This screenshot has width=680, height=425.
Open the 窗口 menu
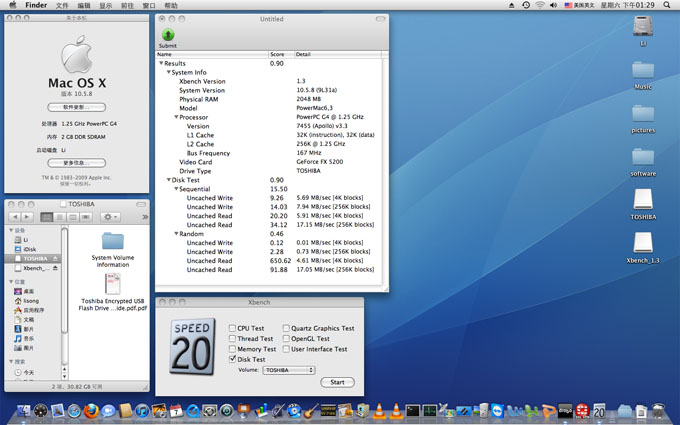point(149,5)
